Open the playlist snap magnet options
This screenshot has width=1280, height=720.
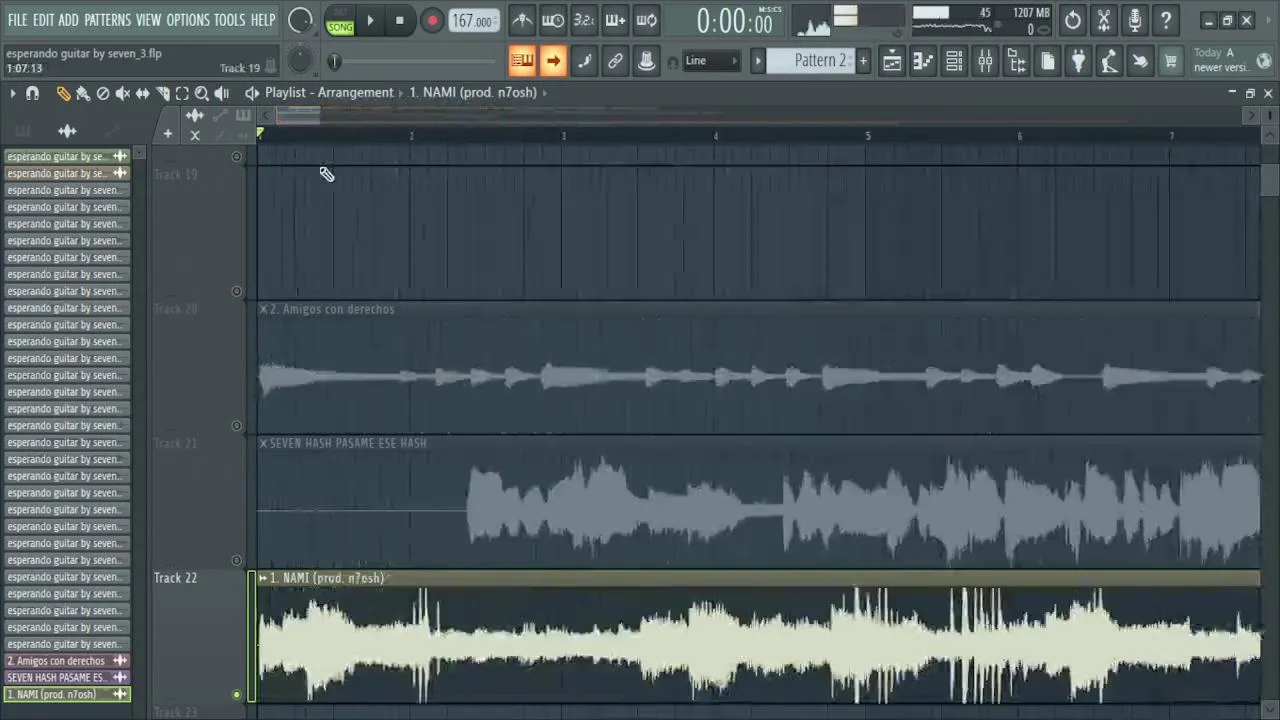[32, 93]
